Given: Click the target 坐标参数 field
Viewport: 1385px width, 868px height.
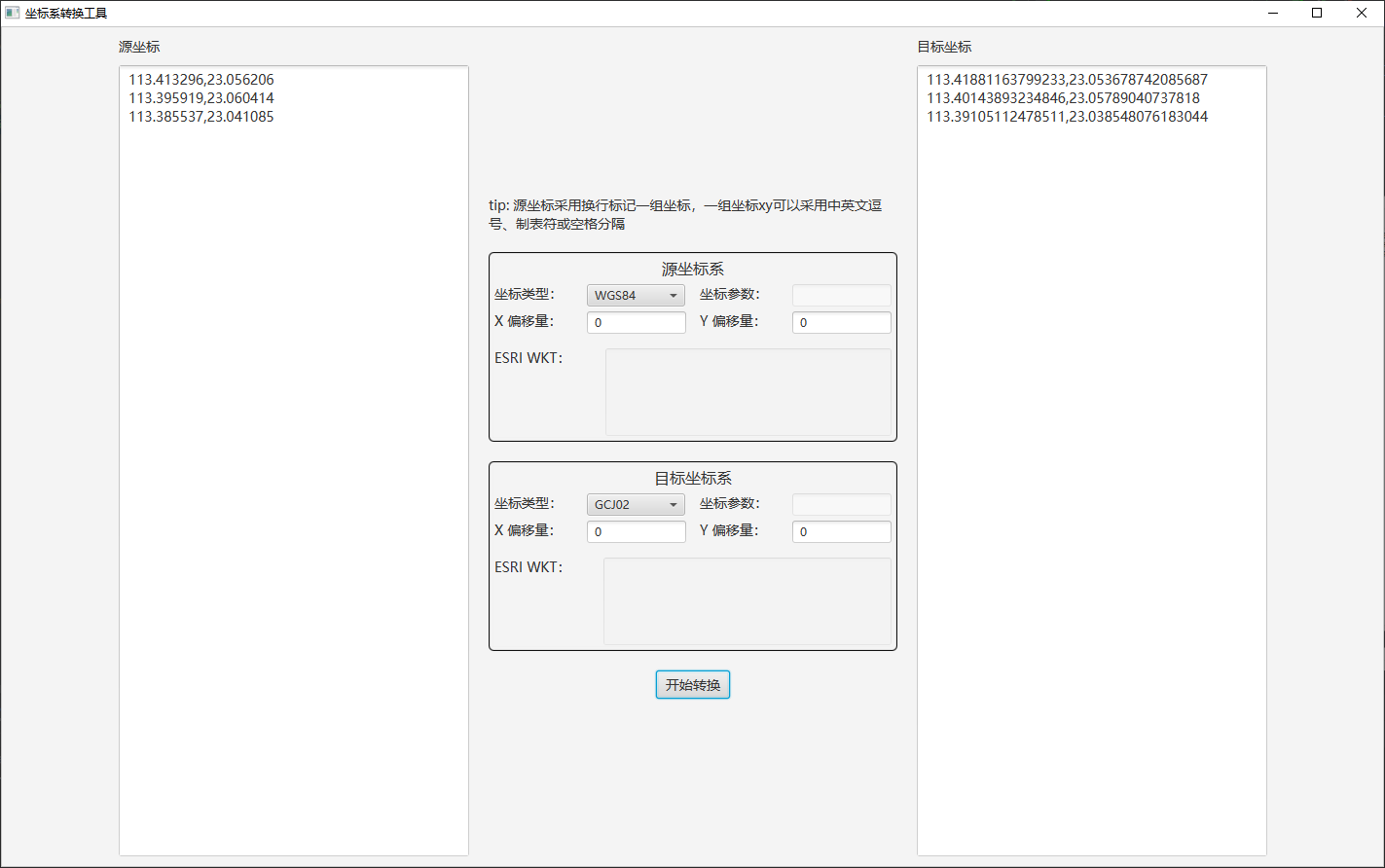Looking at the screenshot, I should 842,504.
